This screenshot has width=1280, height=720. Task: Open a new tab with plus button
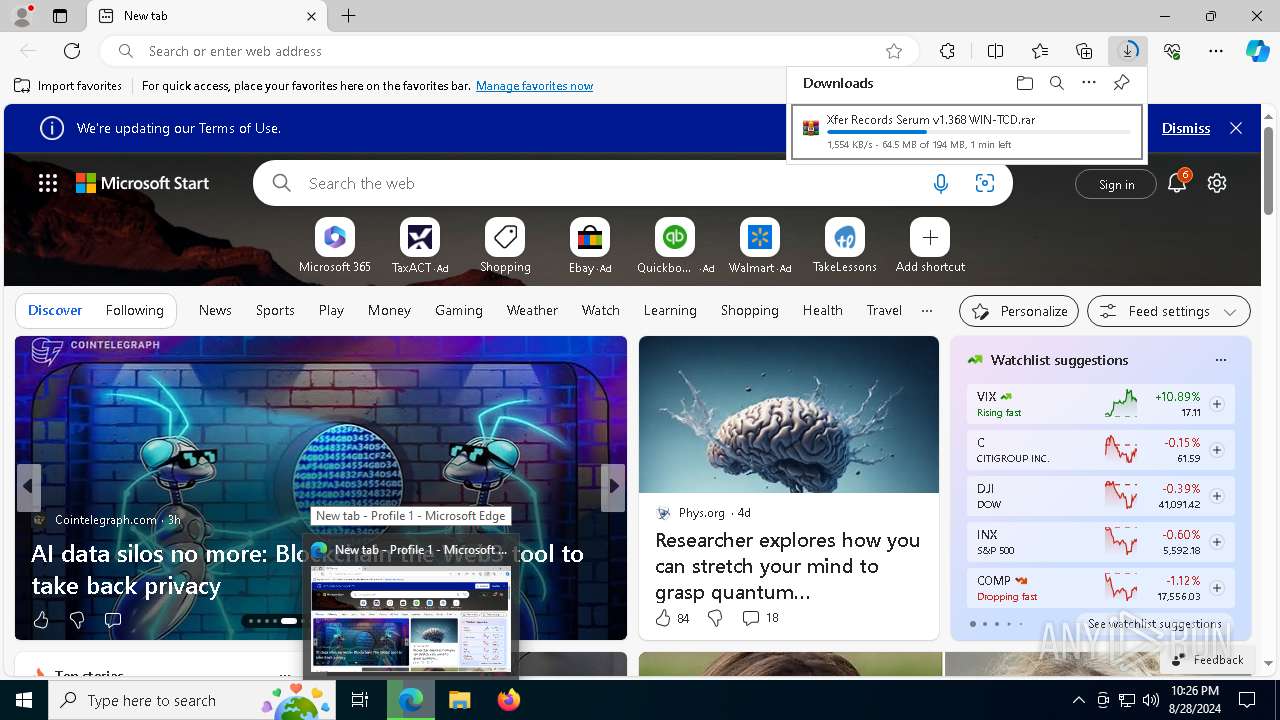(348, 16)
